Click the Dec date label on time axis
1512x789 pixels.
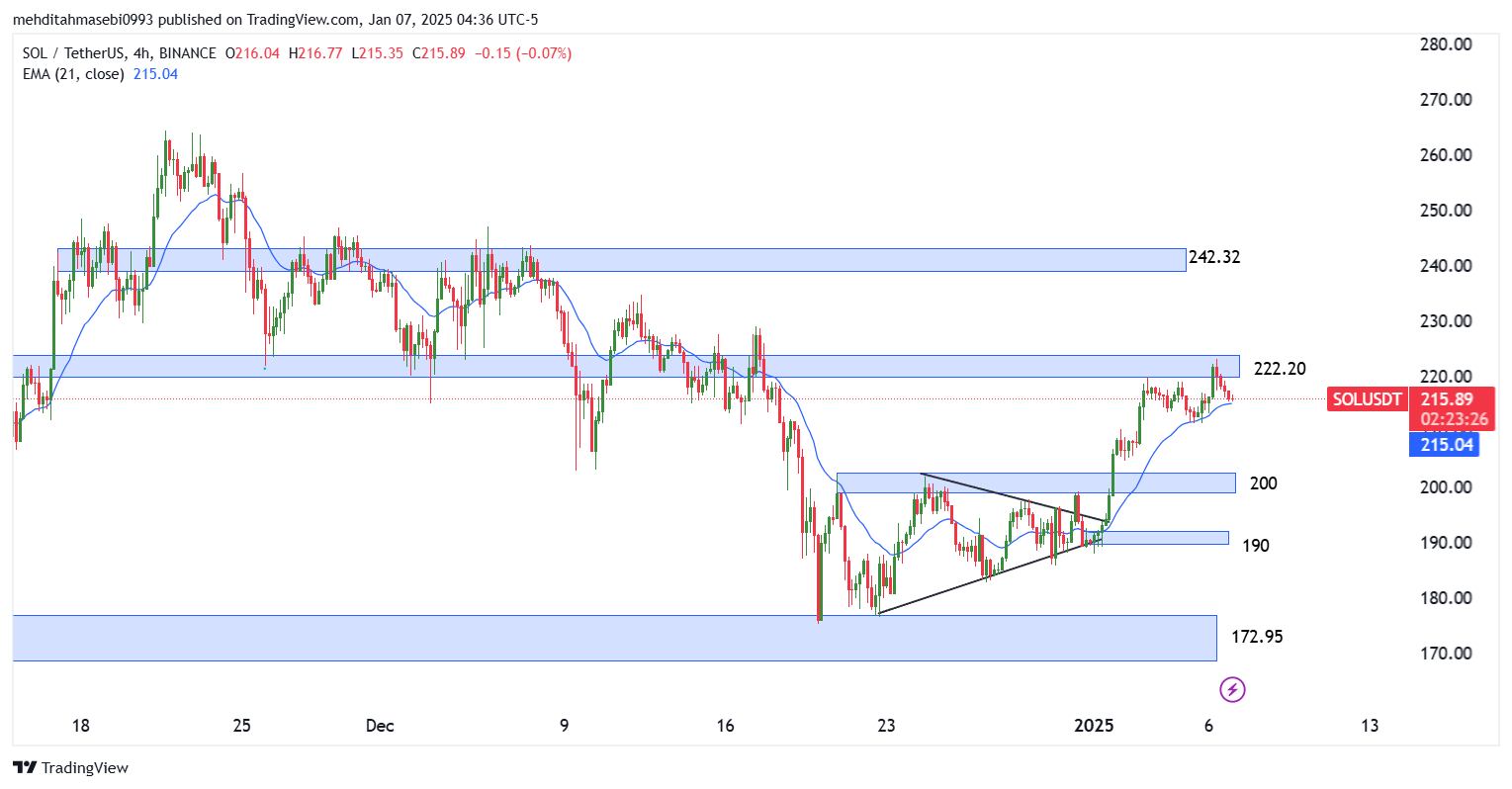pos(380,726)
